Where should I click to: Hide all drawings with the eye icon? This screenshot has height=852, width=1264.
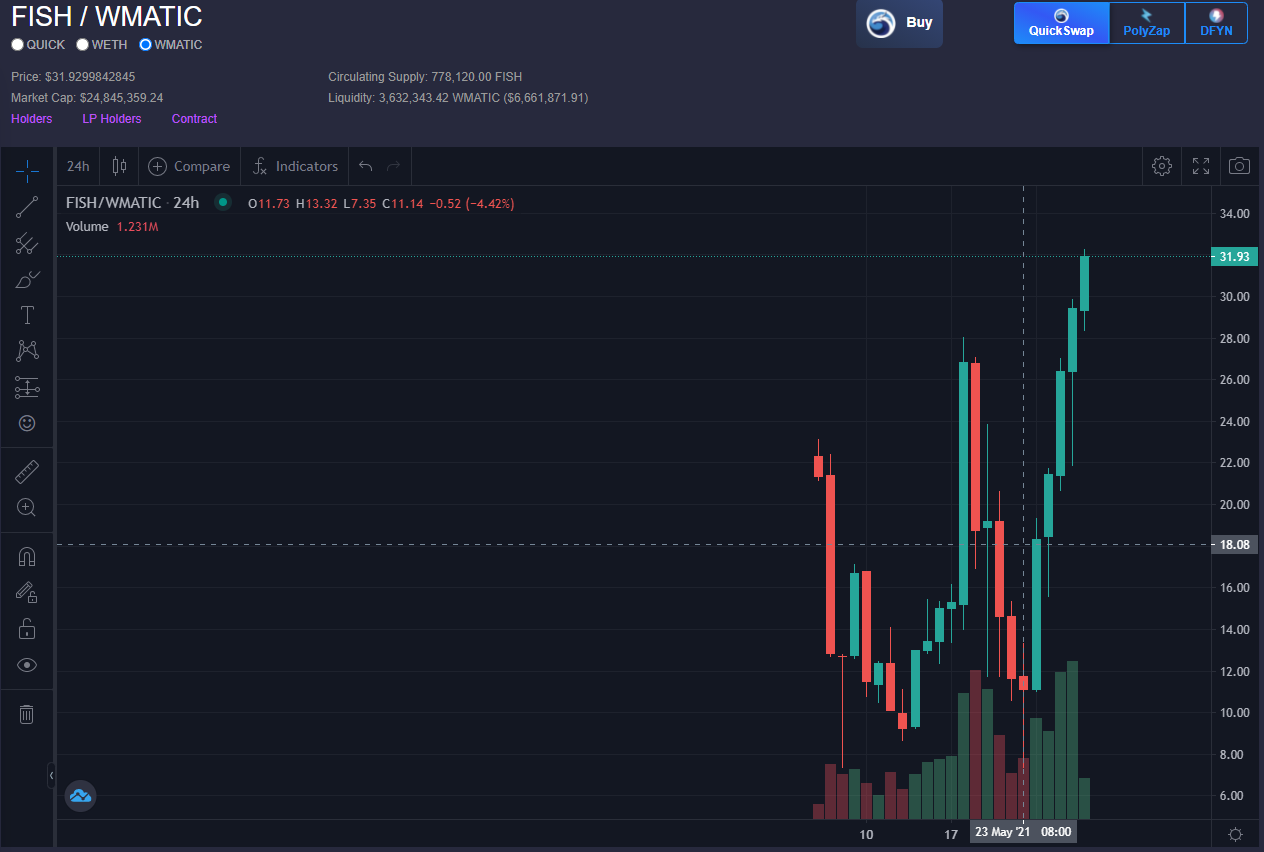pos(27,664)
